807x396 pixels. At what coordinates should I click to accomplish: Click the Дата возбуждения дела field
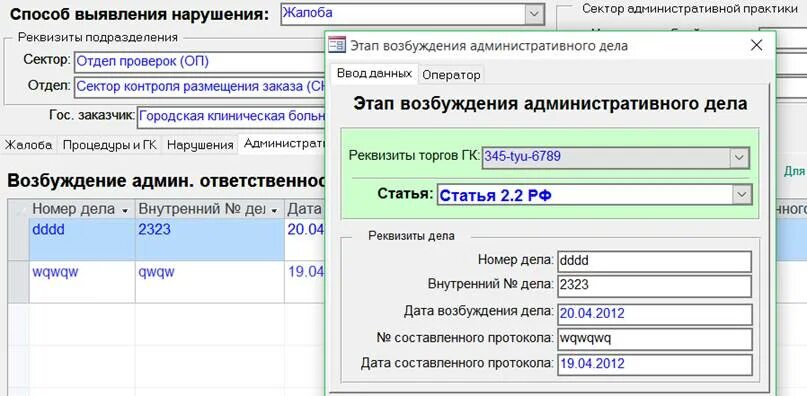point(655,314)
